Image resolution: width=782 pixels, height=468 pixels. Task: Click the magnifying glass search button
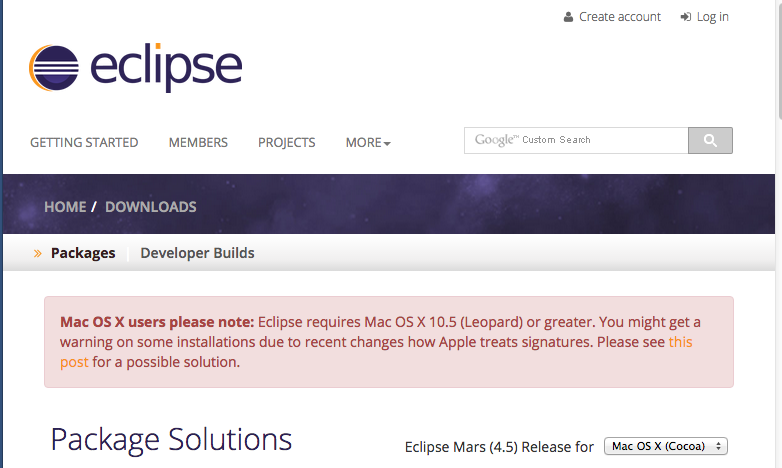(710, 141)
